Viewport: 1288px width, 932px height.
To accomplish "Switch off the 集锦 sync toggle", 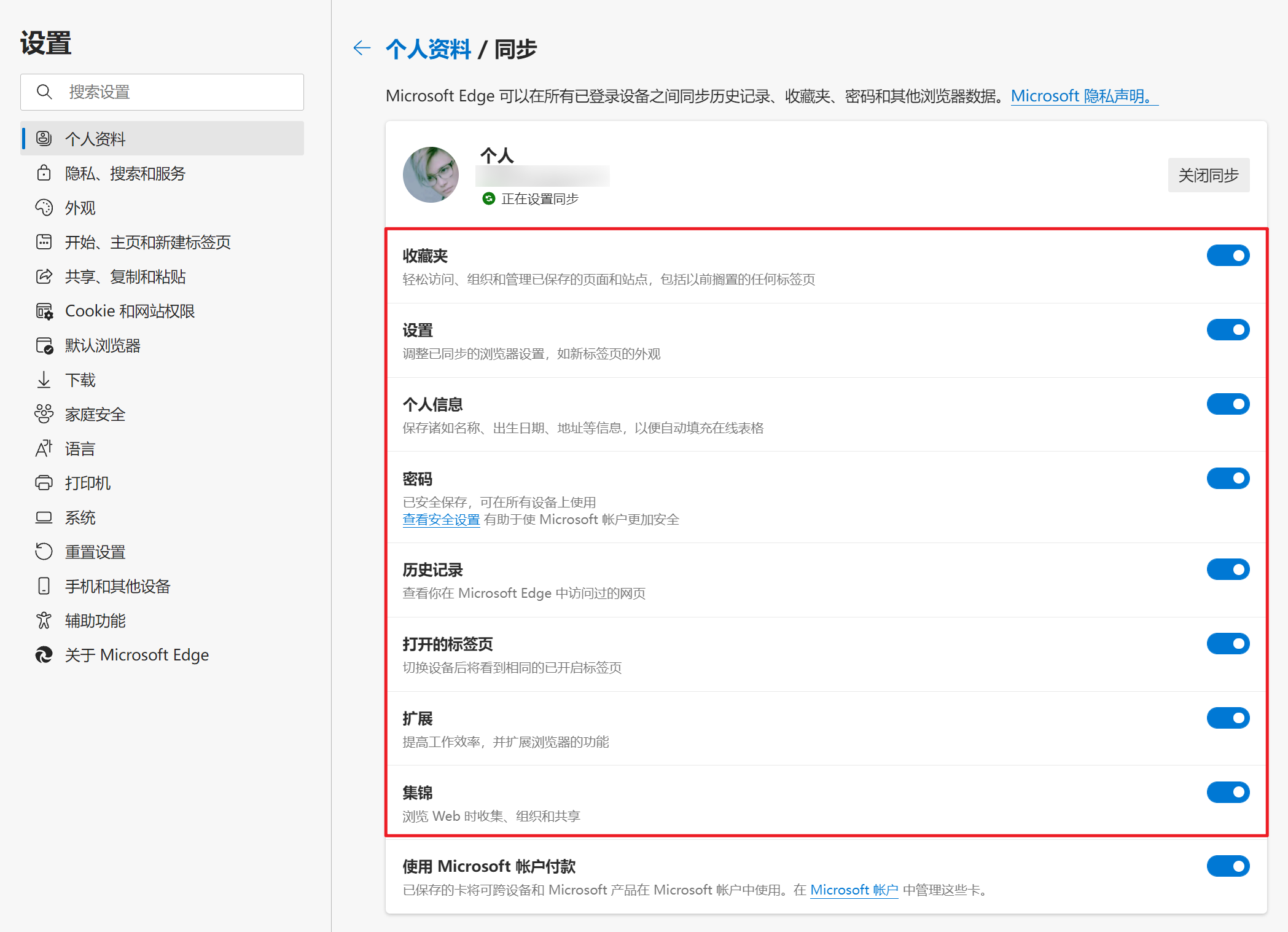I will [x=1227, y=793].
